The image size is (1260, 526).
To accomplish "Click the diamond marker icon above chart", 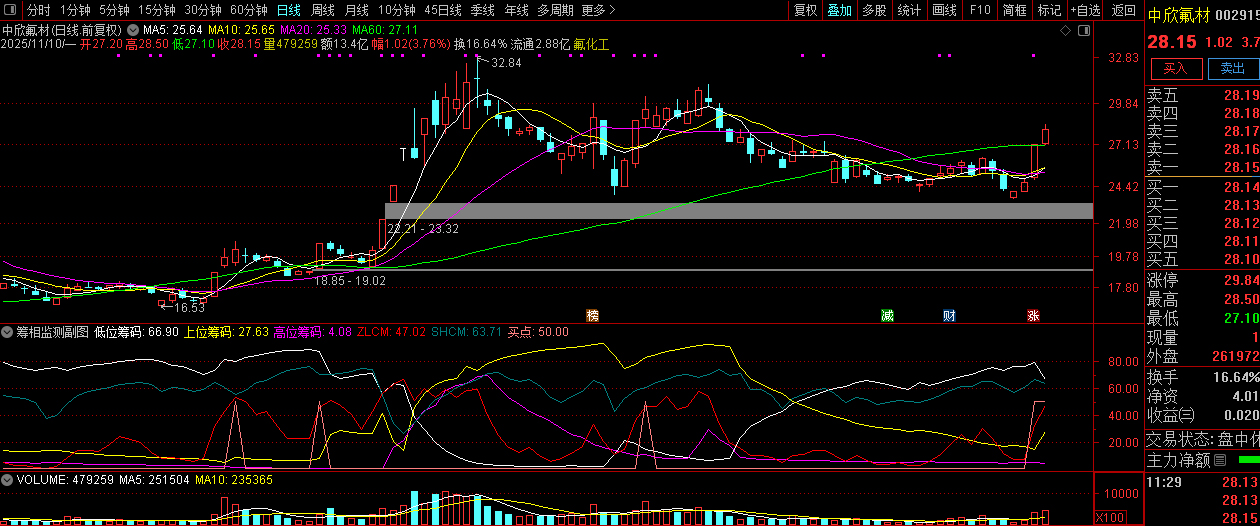I will (x=1065, y=31).
